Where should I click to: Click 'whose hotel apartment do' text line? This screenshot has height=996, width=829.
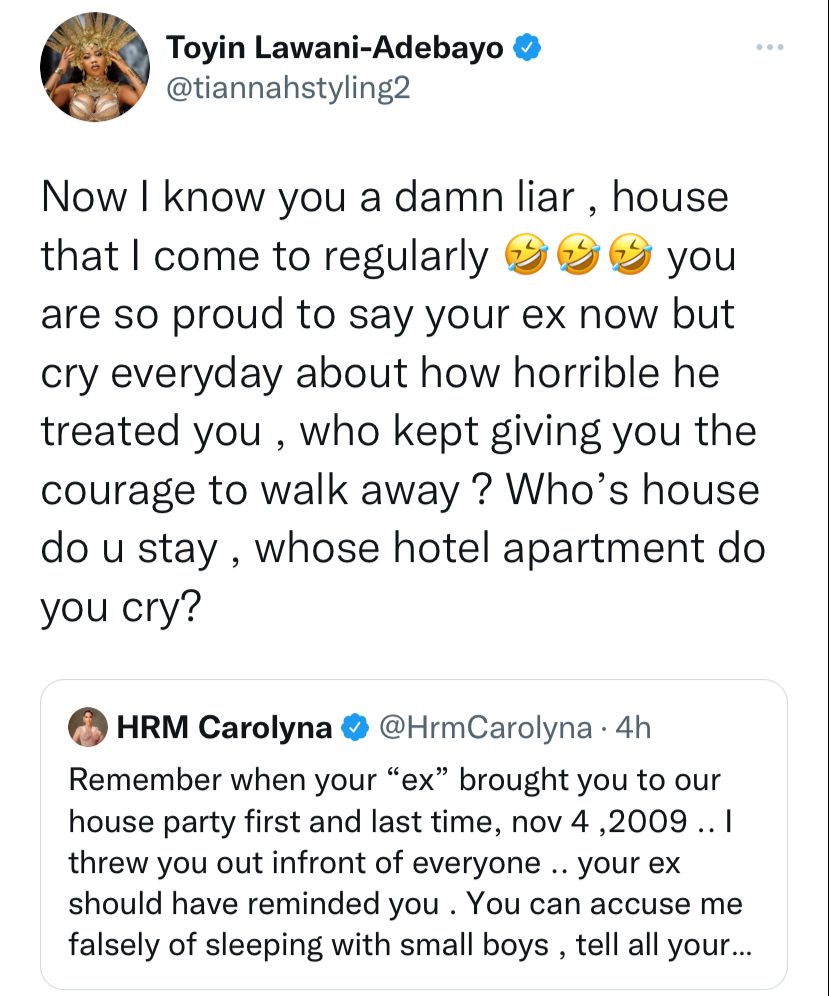click(x=510, y=549)
